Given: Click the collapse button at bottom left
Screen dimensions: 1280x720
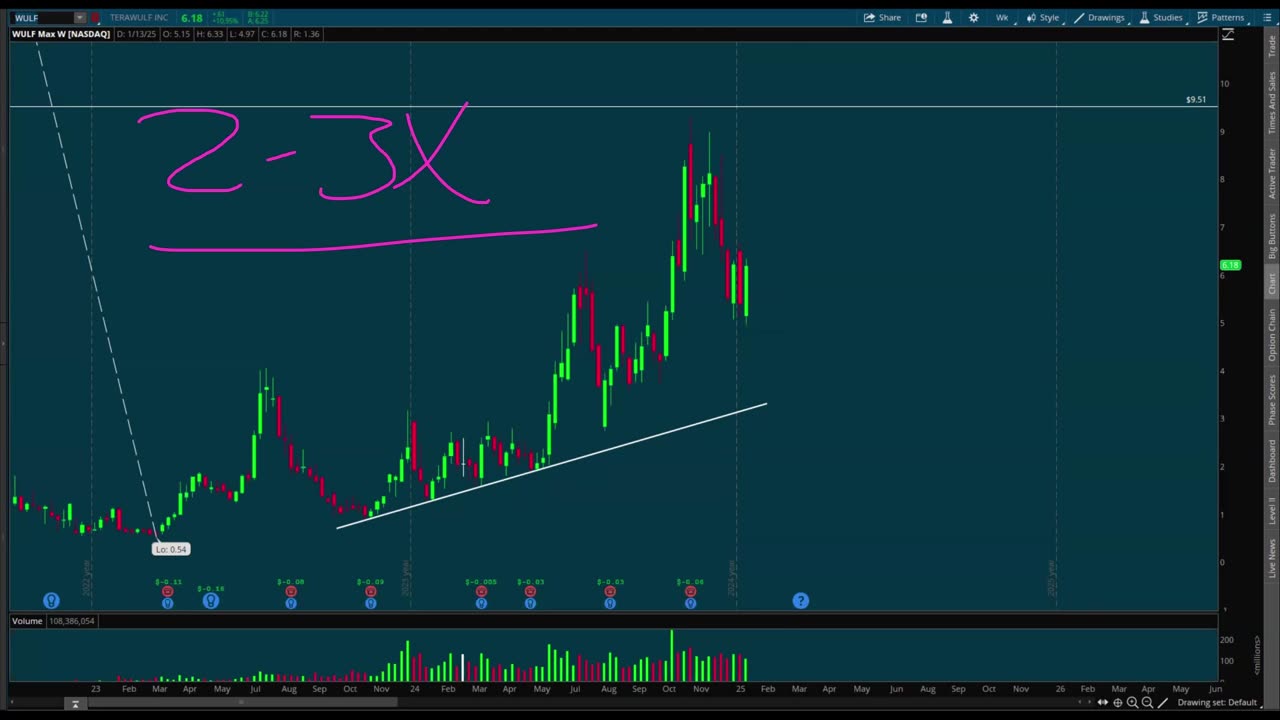Looking at the screenshot, I should [75, 704].
